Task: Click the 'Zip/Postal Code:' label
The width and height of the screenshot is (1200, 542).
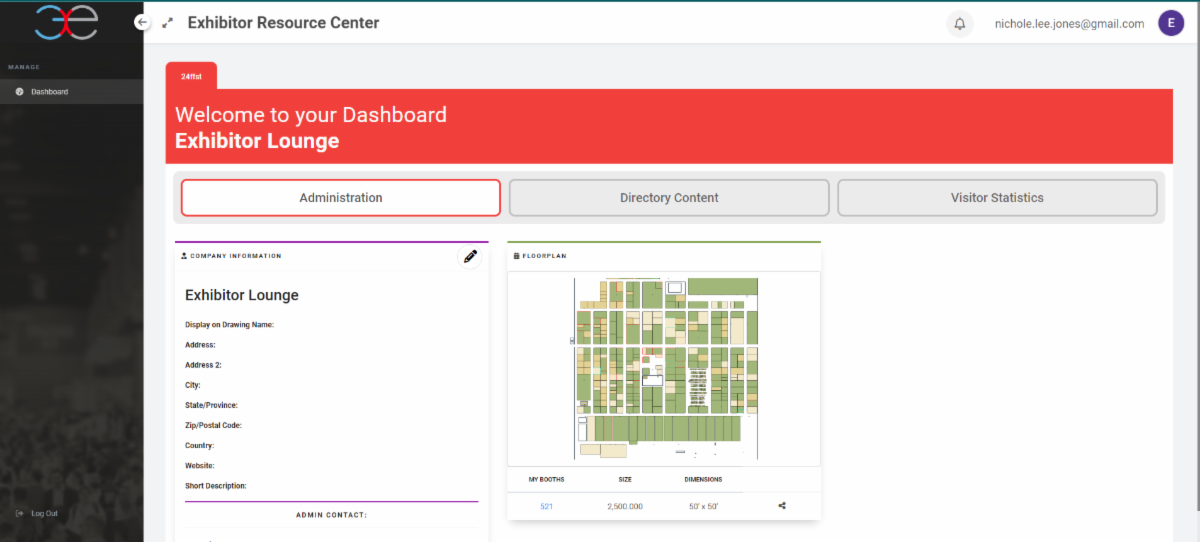Action: tap(213, 425)
